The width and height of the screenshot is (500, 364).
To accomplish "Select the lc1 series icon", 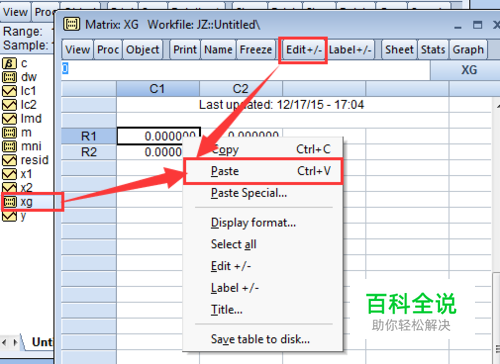I will point(9,91).
